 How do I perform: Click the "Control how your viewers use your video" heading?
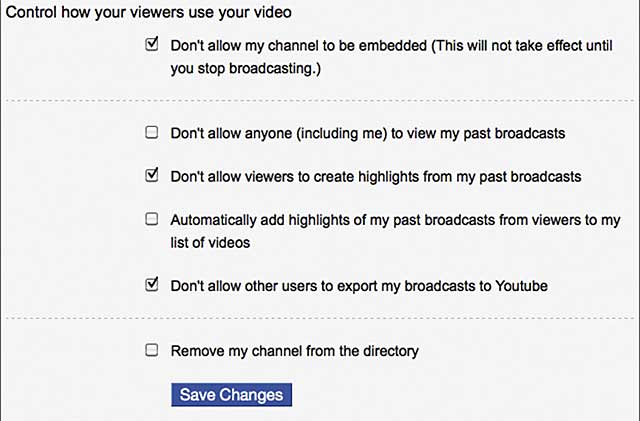click(149, 12)
